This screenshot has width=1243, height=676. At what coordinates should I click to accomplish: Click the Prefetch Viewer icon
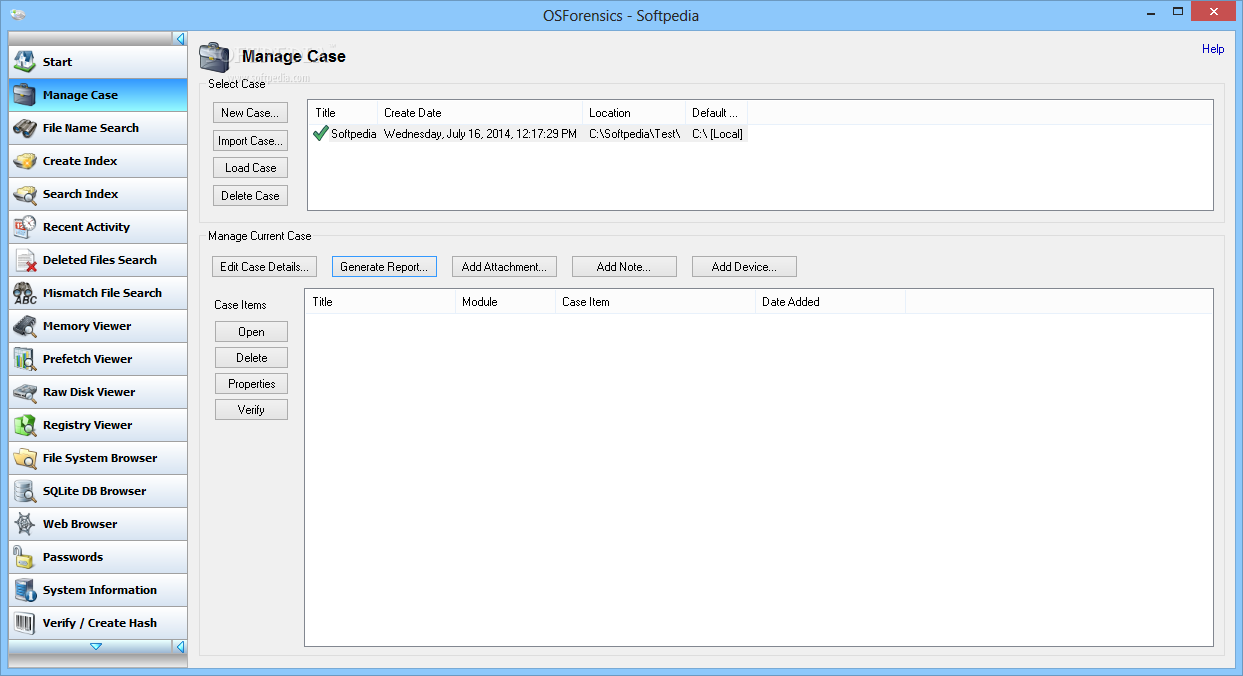[x=25, y=359]
